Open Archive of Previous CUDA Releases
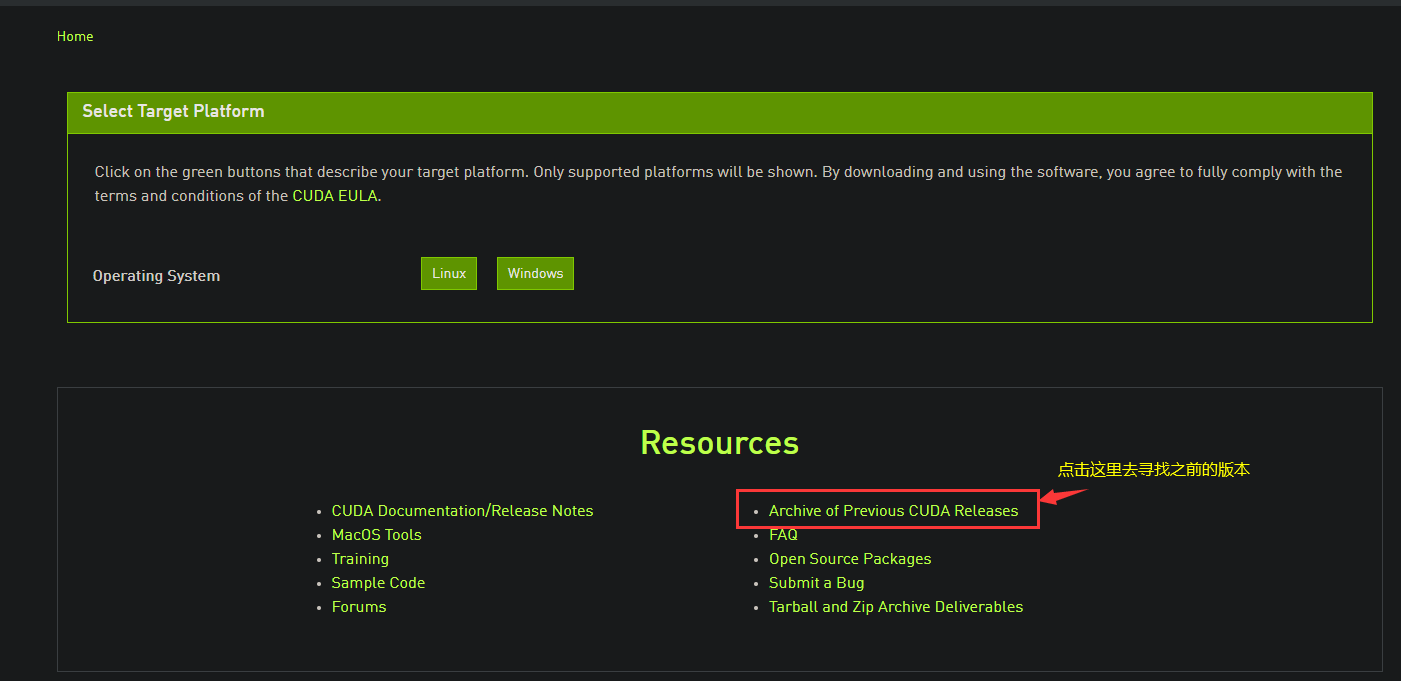This screenshot has height=681, width=1401. (x=893, y=511)
